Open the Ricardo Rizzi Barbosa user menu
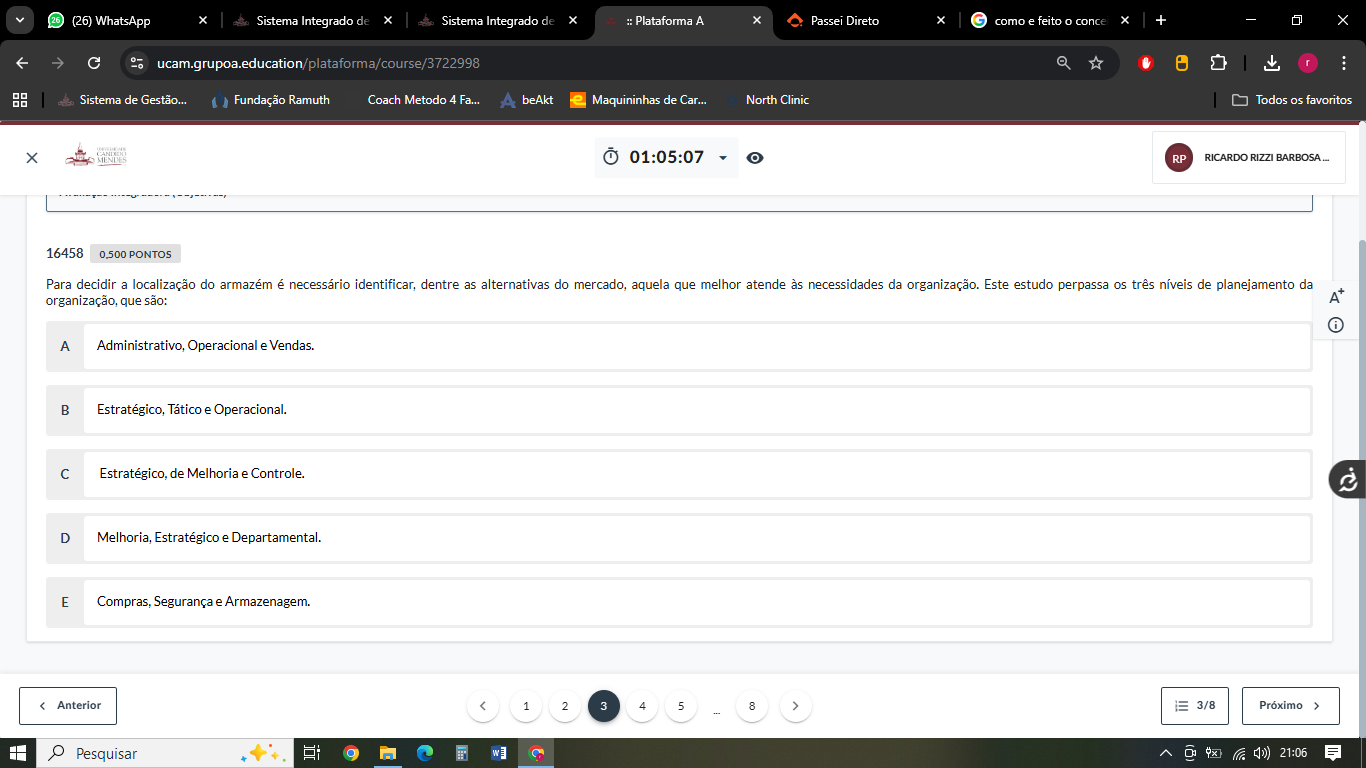Screen dimensions: 1366x768 1248,158
